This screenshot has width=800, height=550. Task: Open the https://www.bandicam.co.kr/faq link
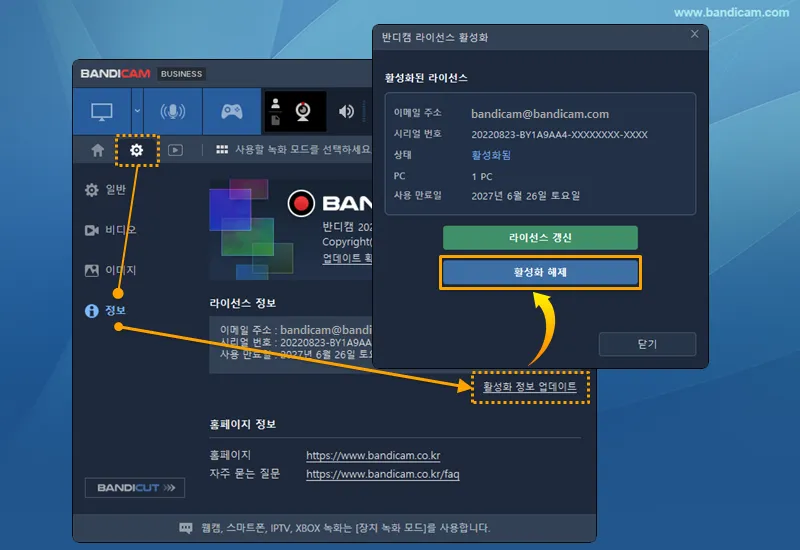coord(383,474)
